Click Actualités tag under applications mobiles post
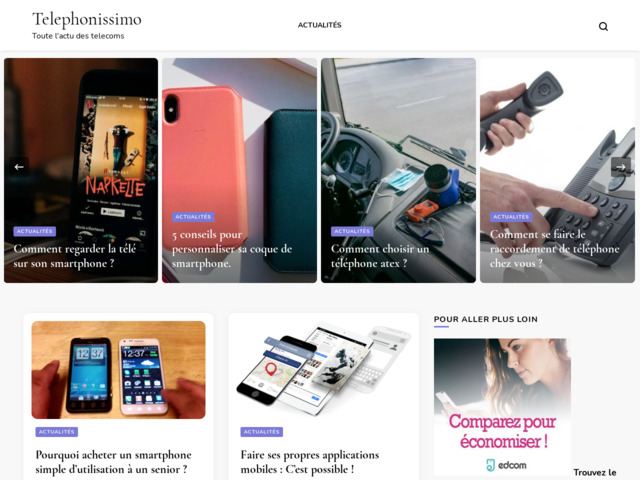 point(262,432)
